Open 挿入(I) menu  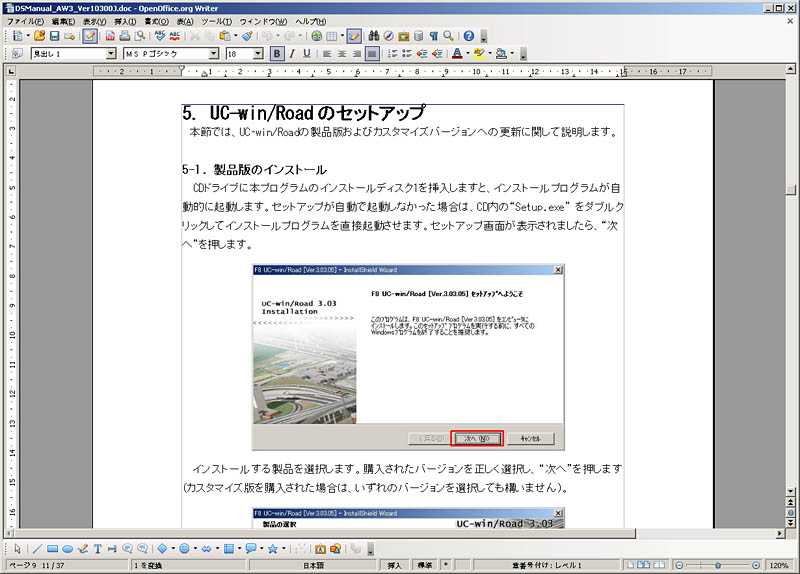click(125, 21)
